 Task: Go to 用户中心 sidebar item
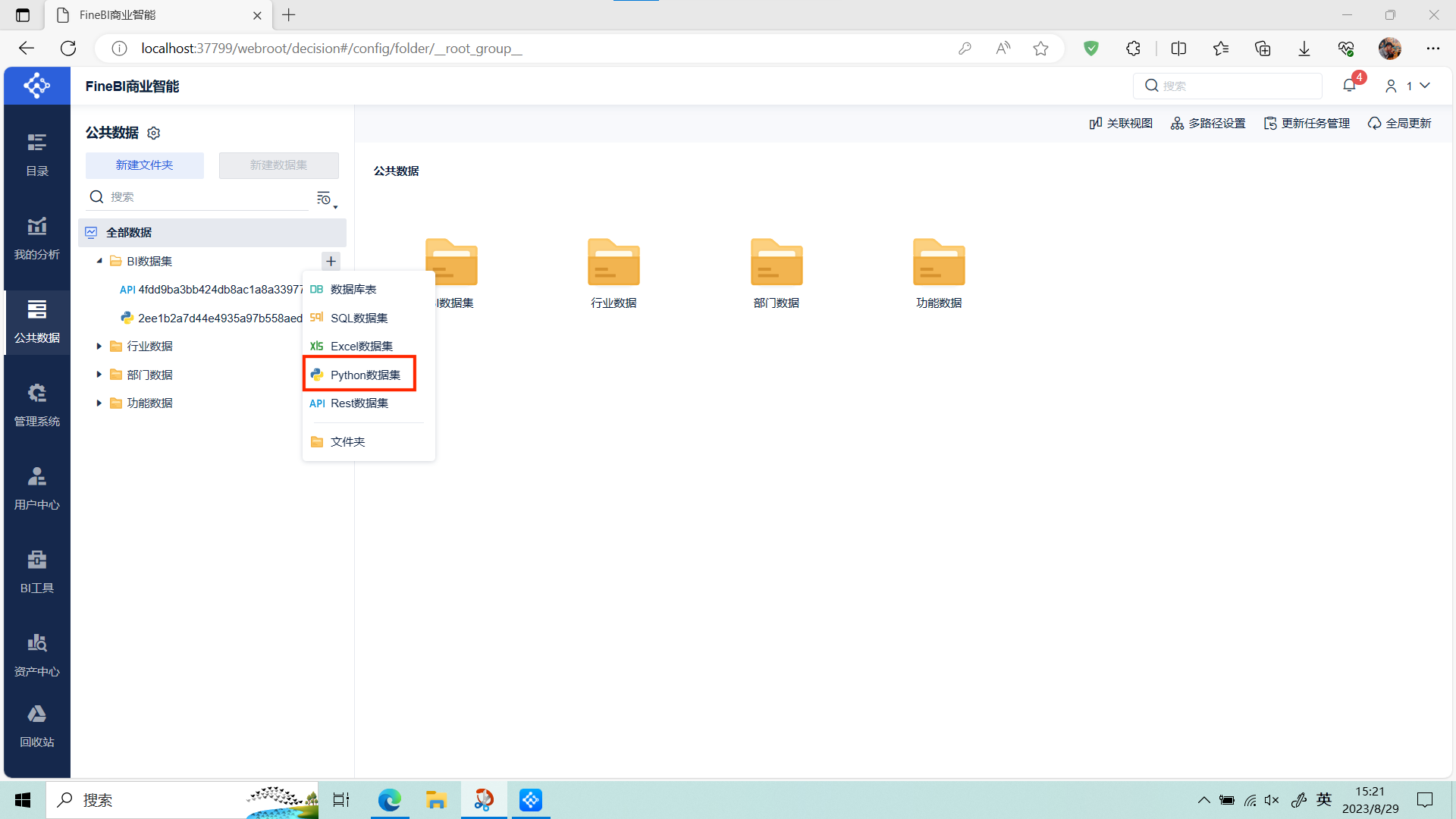click(x=36, y=488)
